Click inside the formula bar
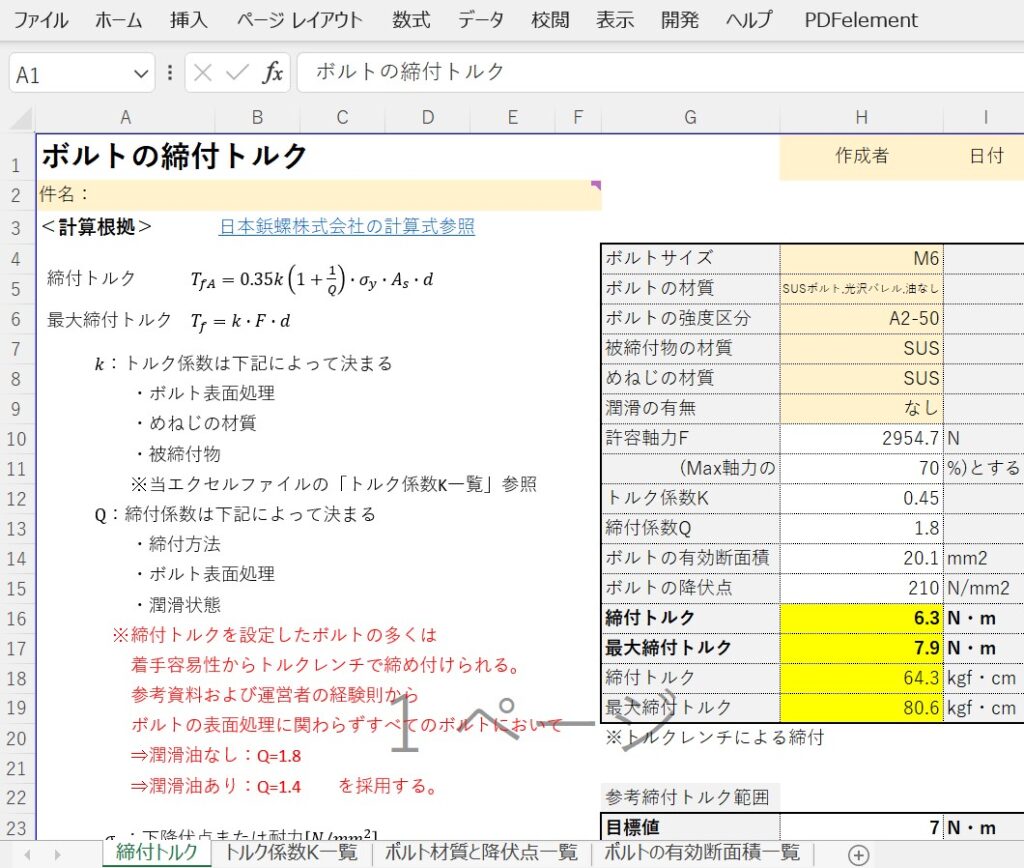Image resolution: width=1024 pixels, height=868 pixels. click(500, 71)
